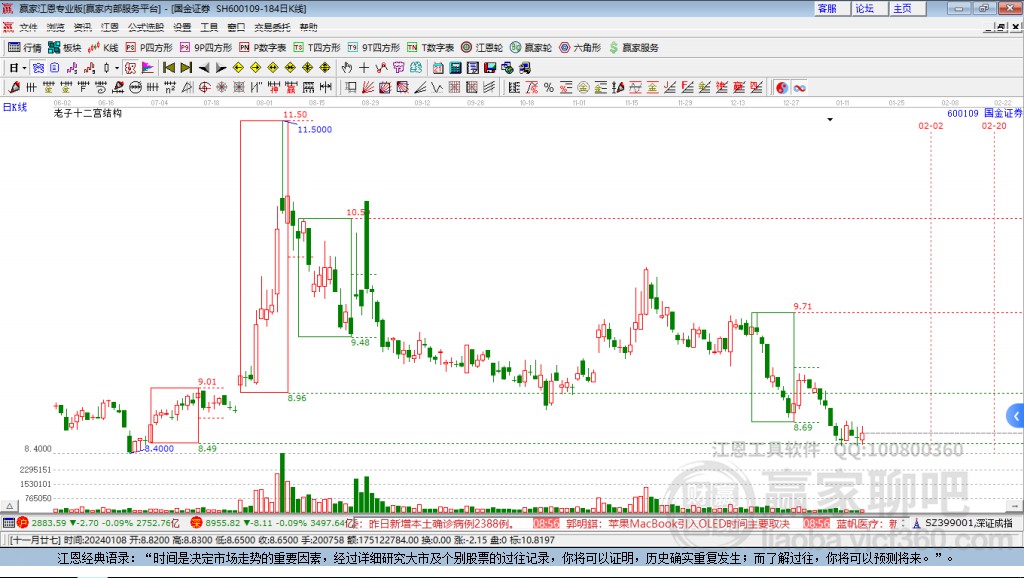The image size is (1024, 578).
Task: Open the 设置 menu
Action: [182, 27]
